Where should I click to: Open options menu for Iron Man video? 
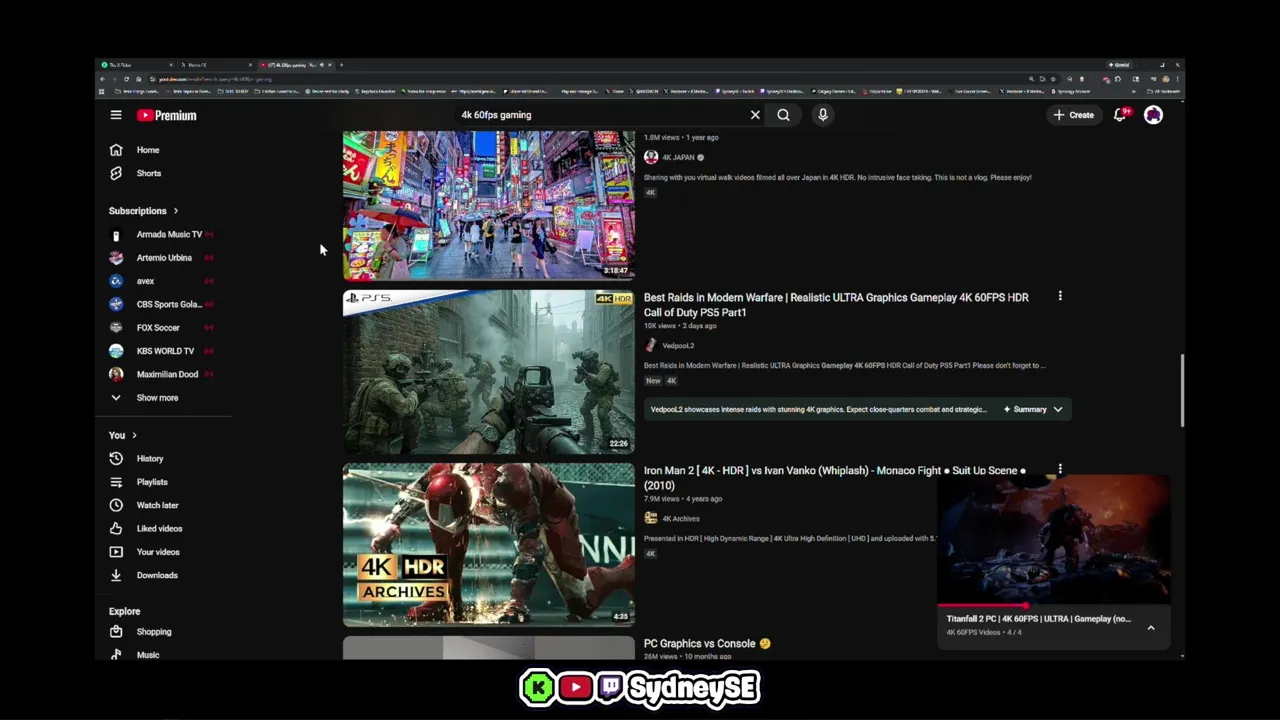click(x=1060, y=469)
